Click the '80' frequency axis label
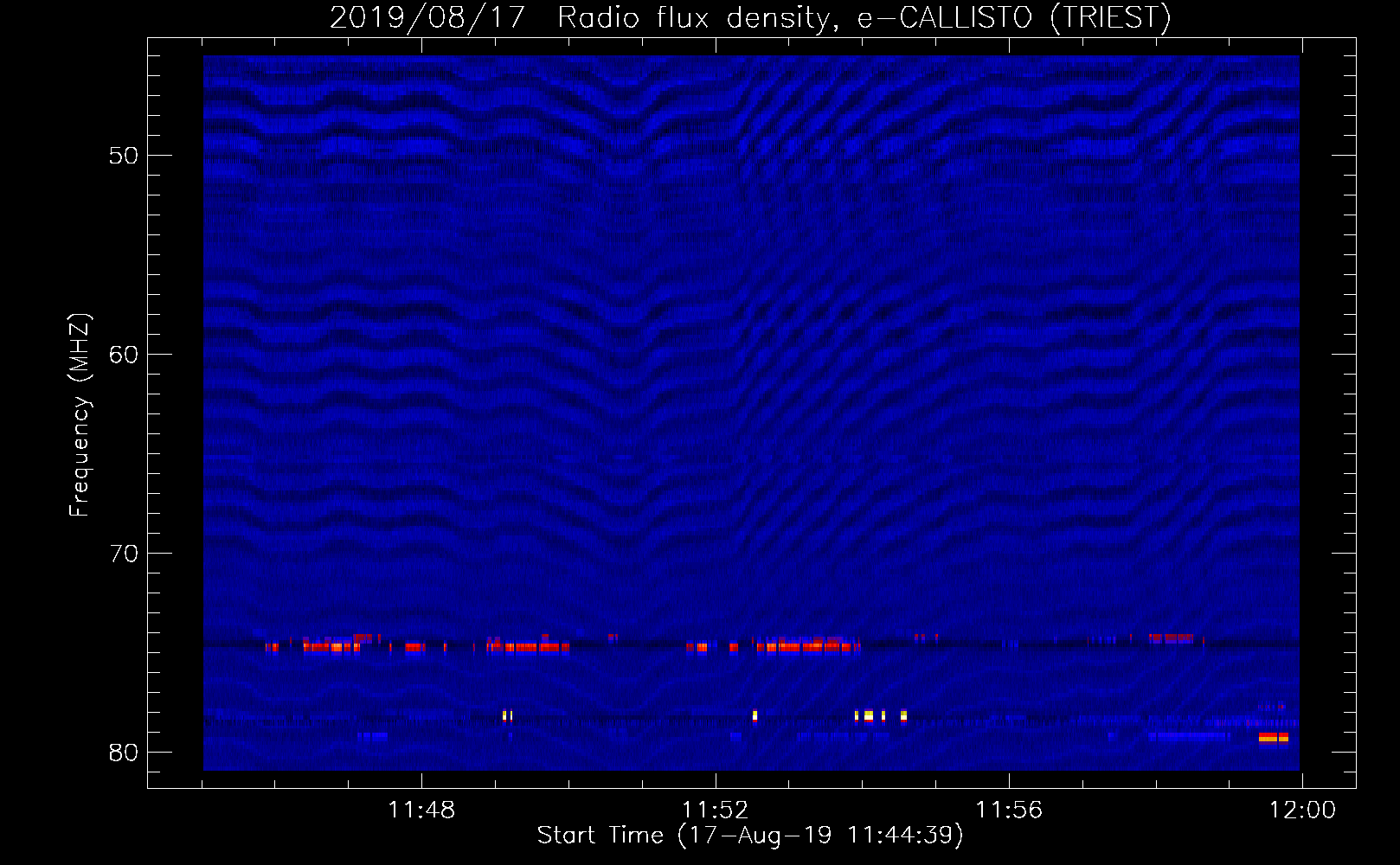Viewport: 1400px width, 865px height. coord(124,753)
